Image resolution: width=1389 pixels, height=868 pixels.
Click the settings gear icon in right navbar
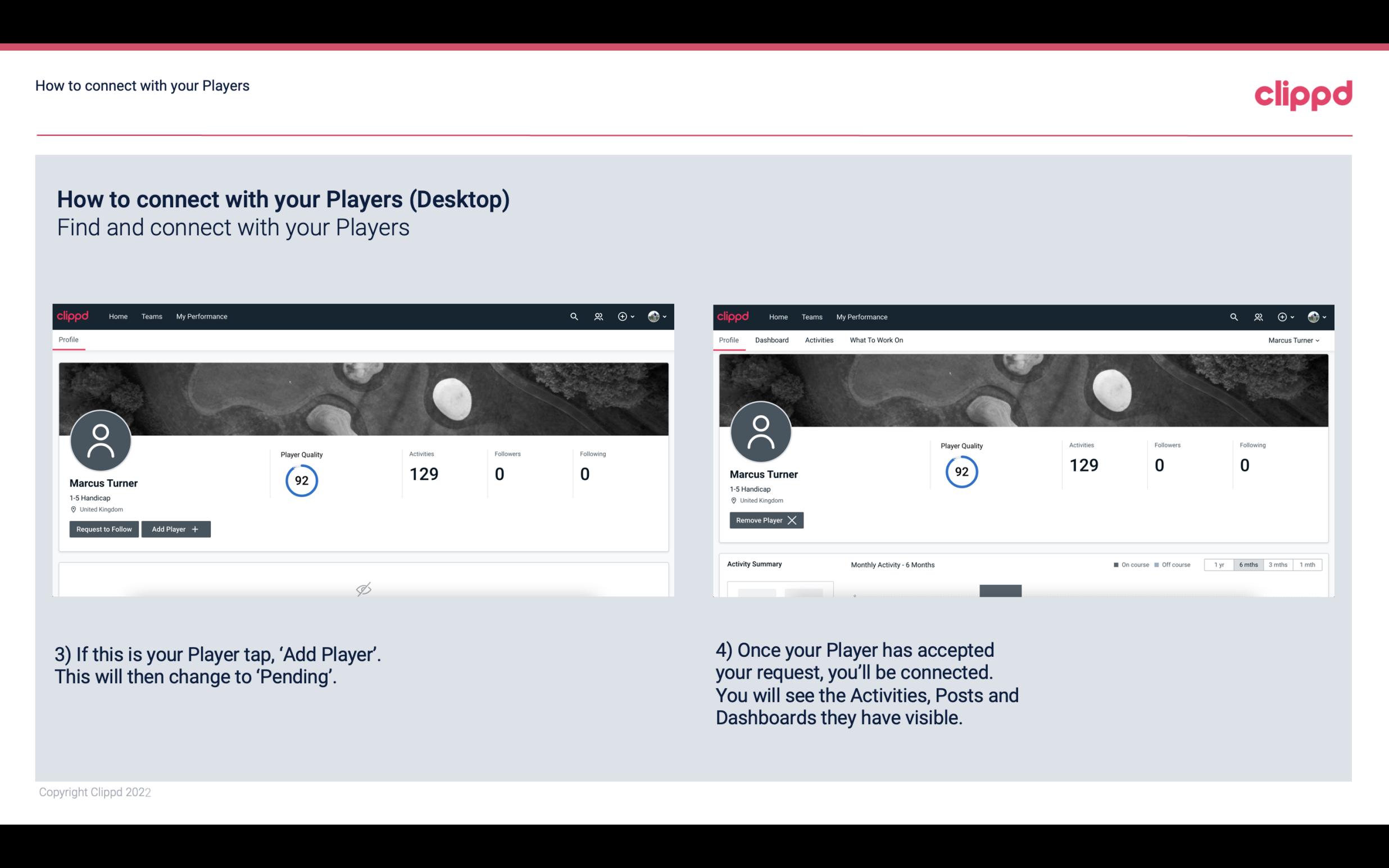(1283, 316)
